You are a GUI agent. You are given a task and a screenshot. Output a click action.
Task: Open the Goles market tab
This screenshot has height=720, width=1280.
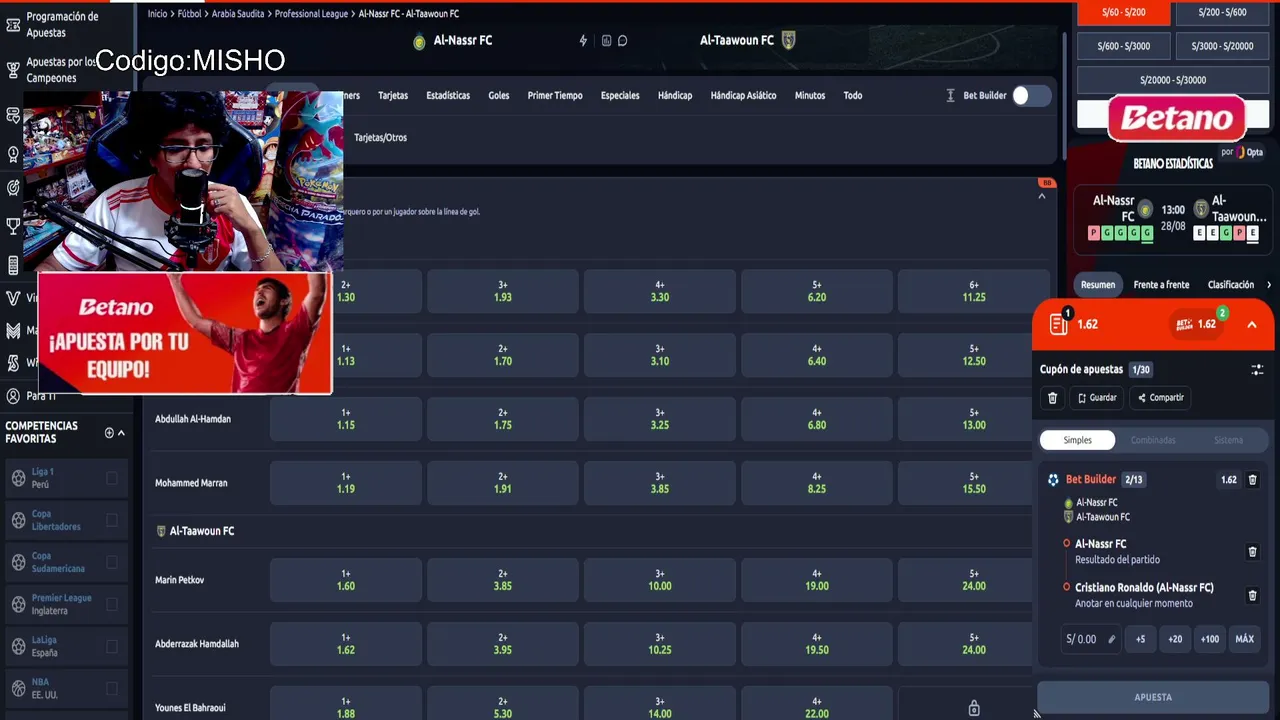(x=499, y=96)
